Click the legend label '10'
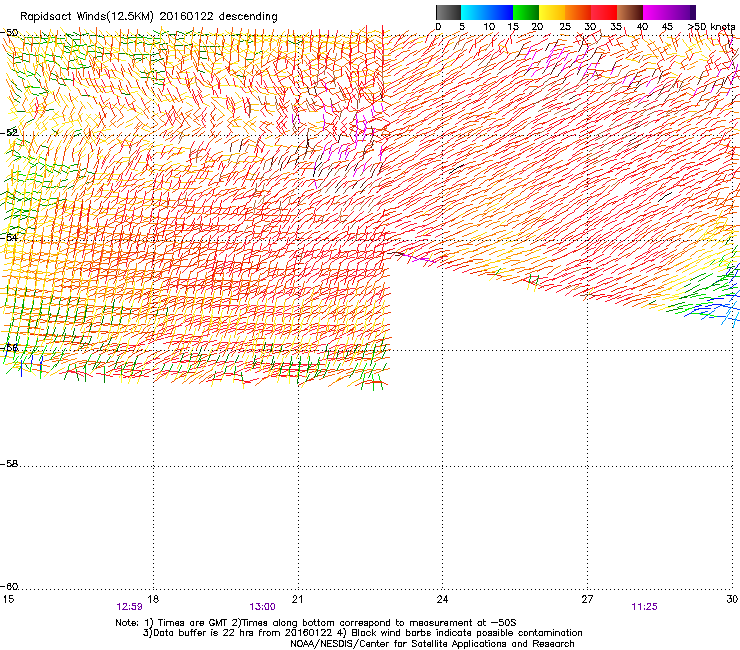This screenshot has width=740, height=650. (x=489, y=27)
